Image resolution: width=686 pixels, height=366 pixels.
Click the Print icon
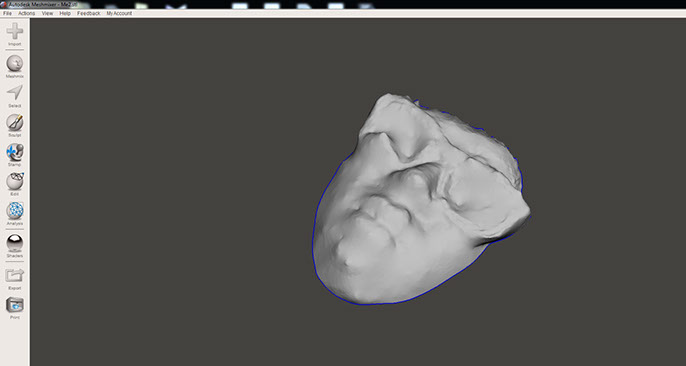coord(15,305)
